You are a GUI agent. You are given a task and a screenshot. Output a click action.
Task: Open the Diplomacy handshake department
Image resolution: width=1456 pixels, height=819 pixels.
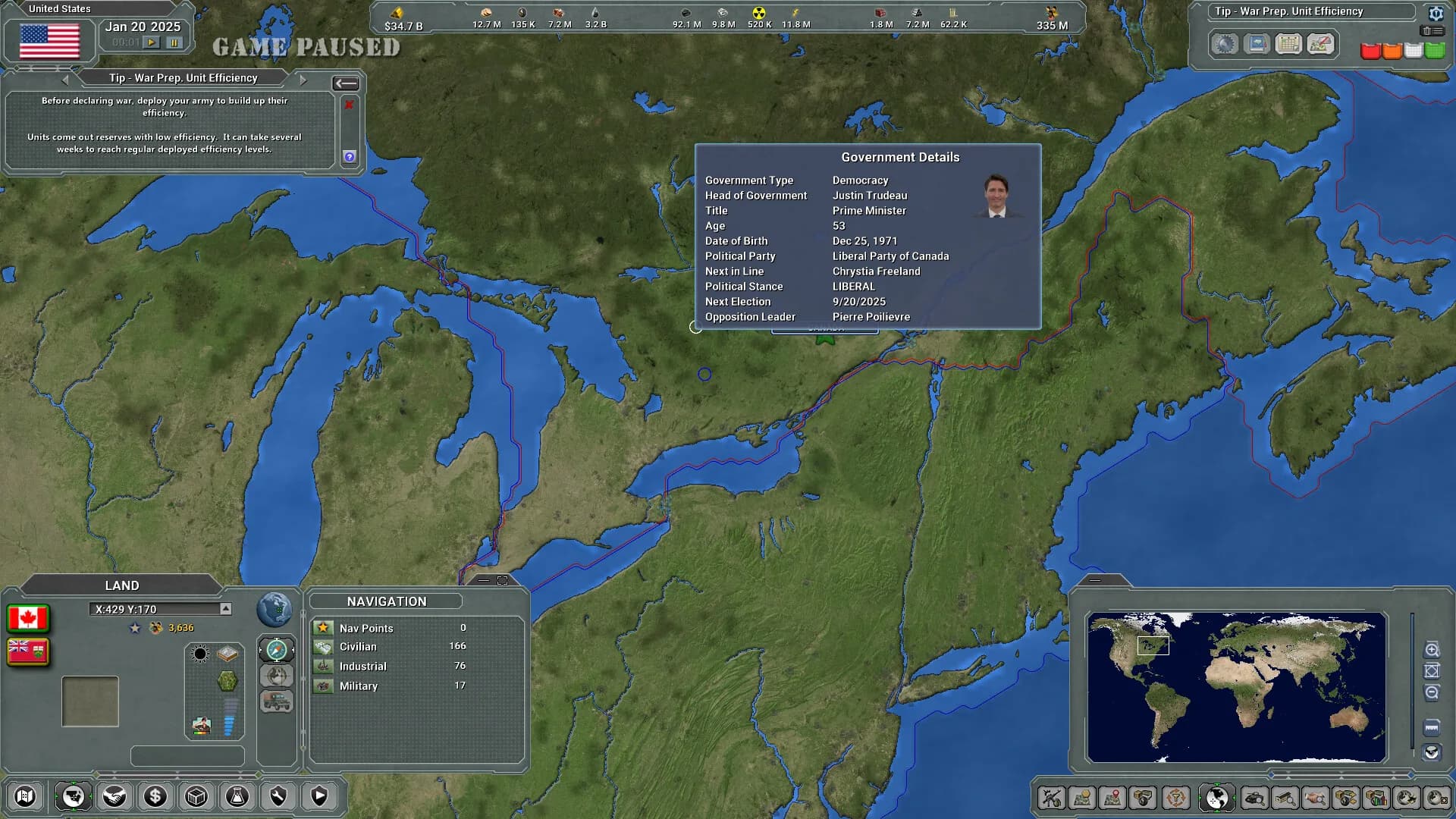[115, 796]
